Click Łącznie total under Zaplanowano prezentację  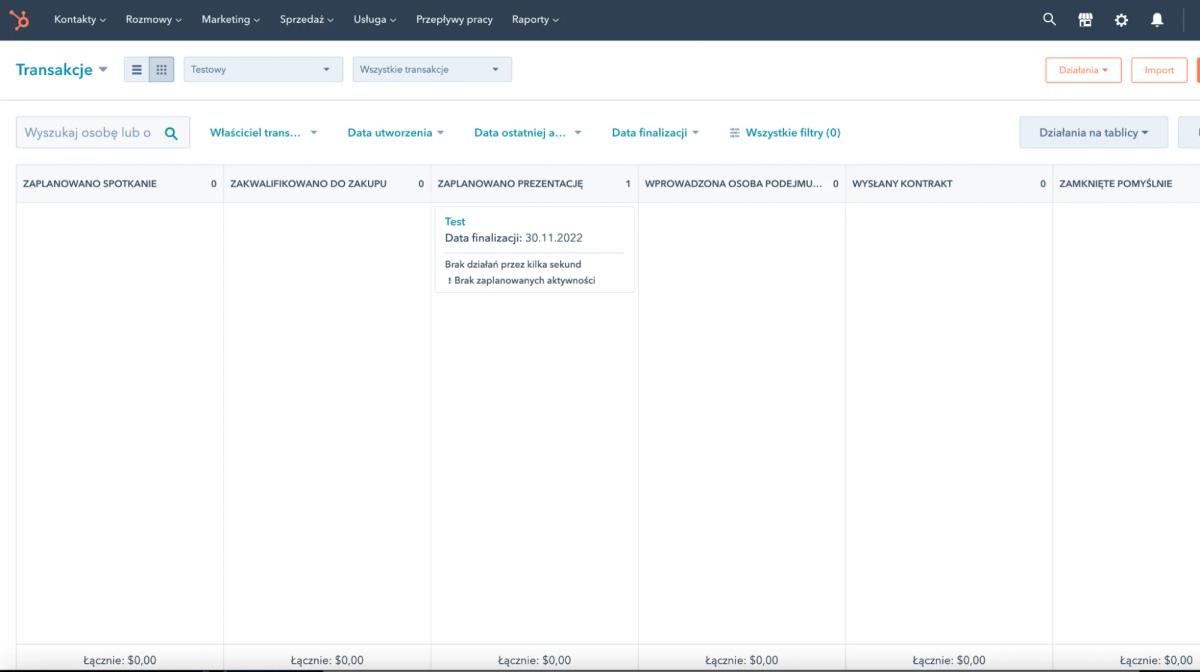click(x=535, y=660)
